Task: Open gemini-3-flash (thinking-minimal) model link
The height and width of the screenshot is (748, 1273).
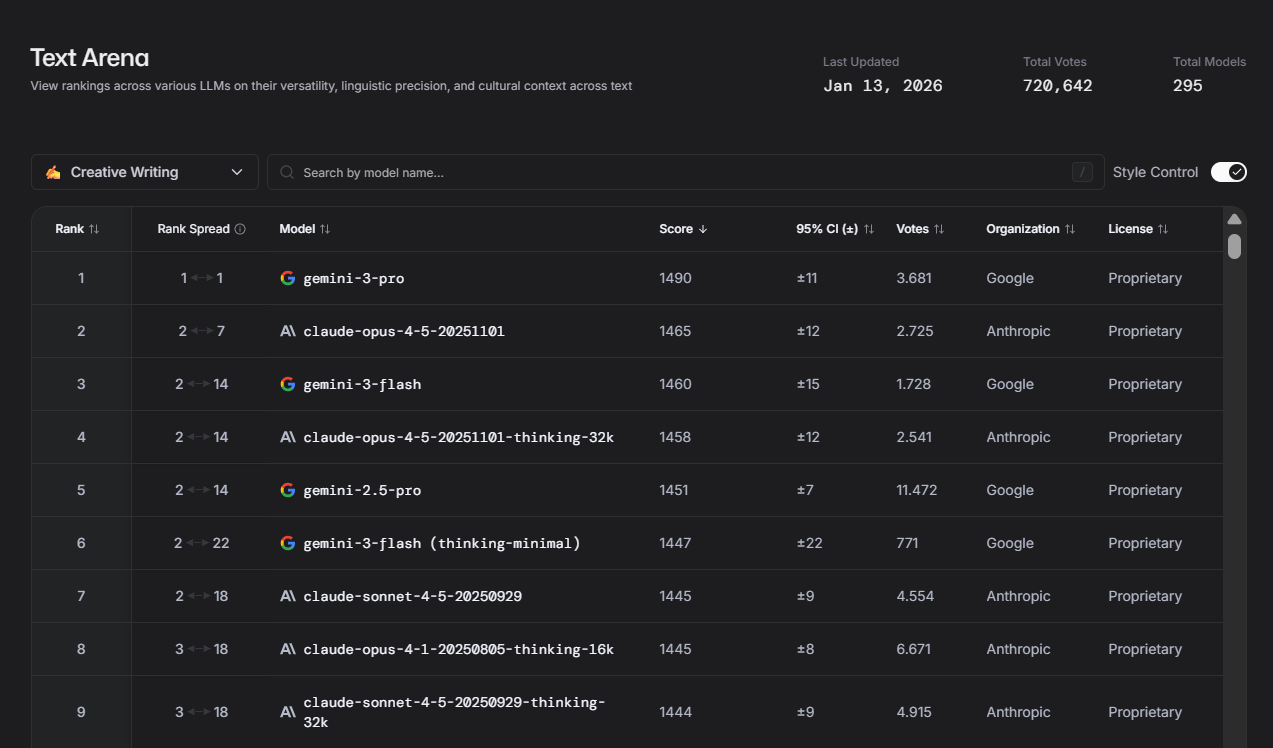Action: pos(442,543)
